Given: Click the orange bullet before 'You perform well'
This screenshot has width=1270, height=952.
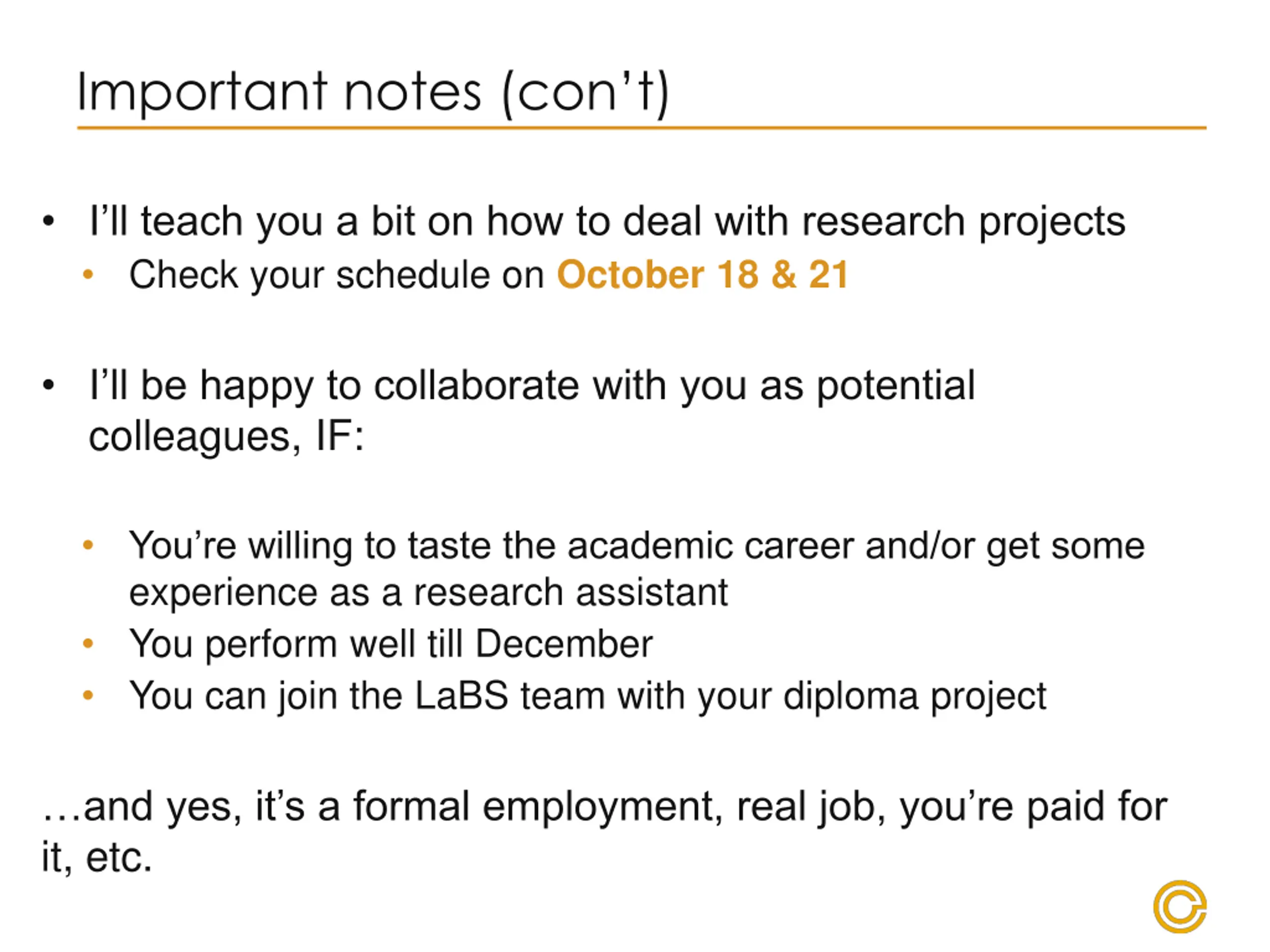Looking at the screenshot, I should (x=88, y=643).
